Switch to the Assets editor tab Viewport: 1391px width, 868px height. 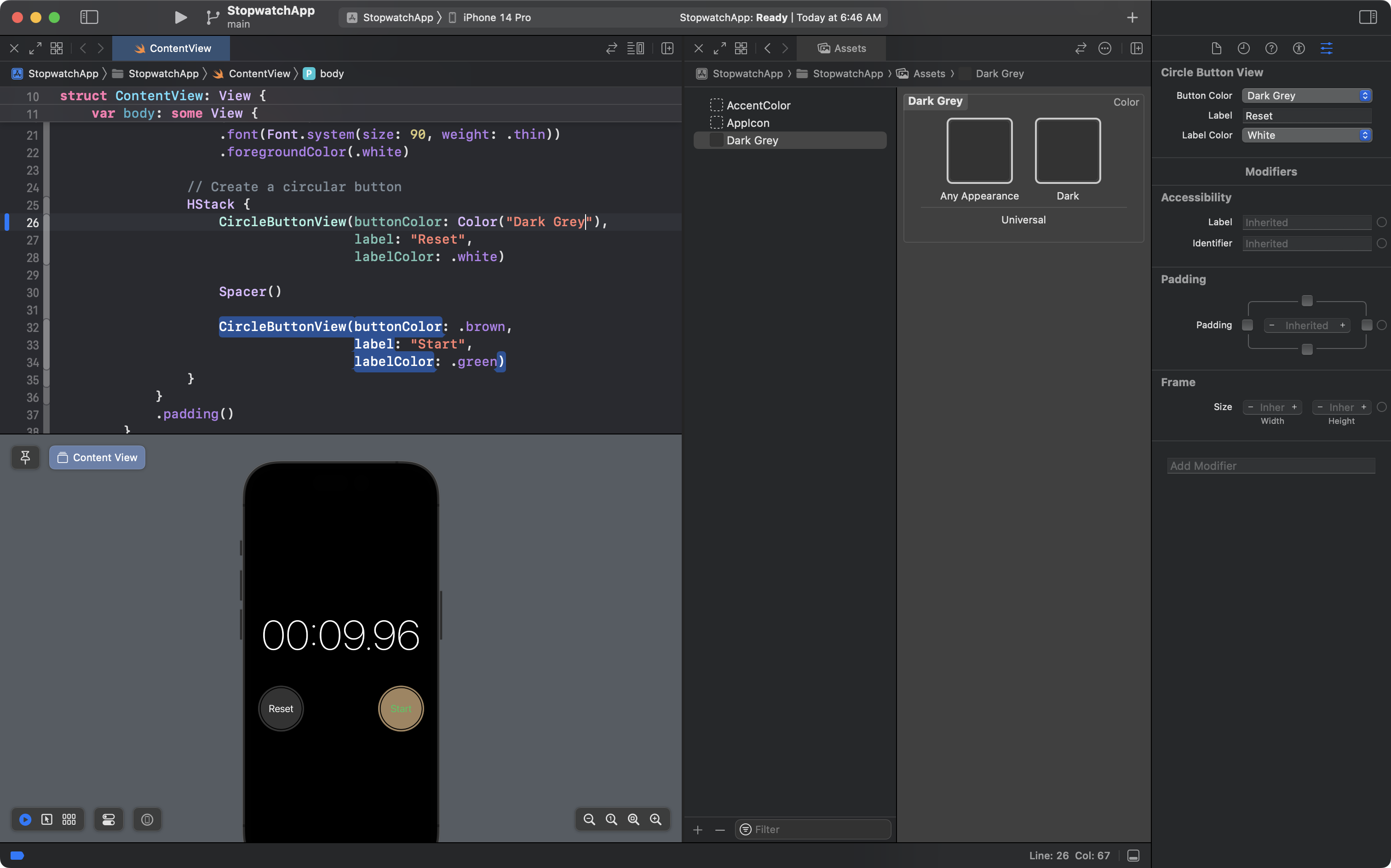point(842,48)
